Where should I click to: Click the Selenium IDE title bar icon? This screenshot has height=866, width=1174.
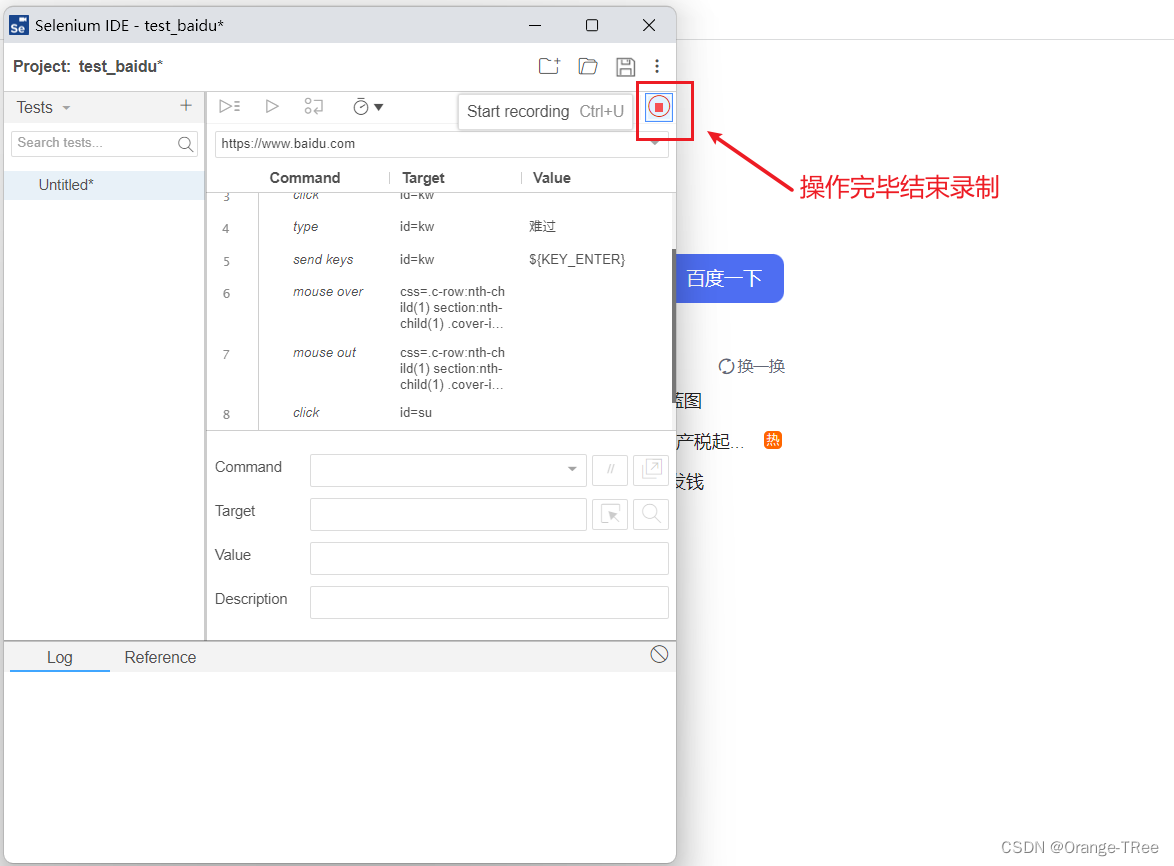pyautogui.click(x=19, y=25)
